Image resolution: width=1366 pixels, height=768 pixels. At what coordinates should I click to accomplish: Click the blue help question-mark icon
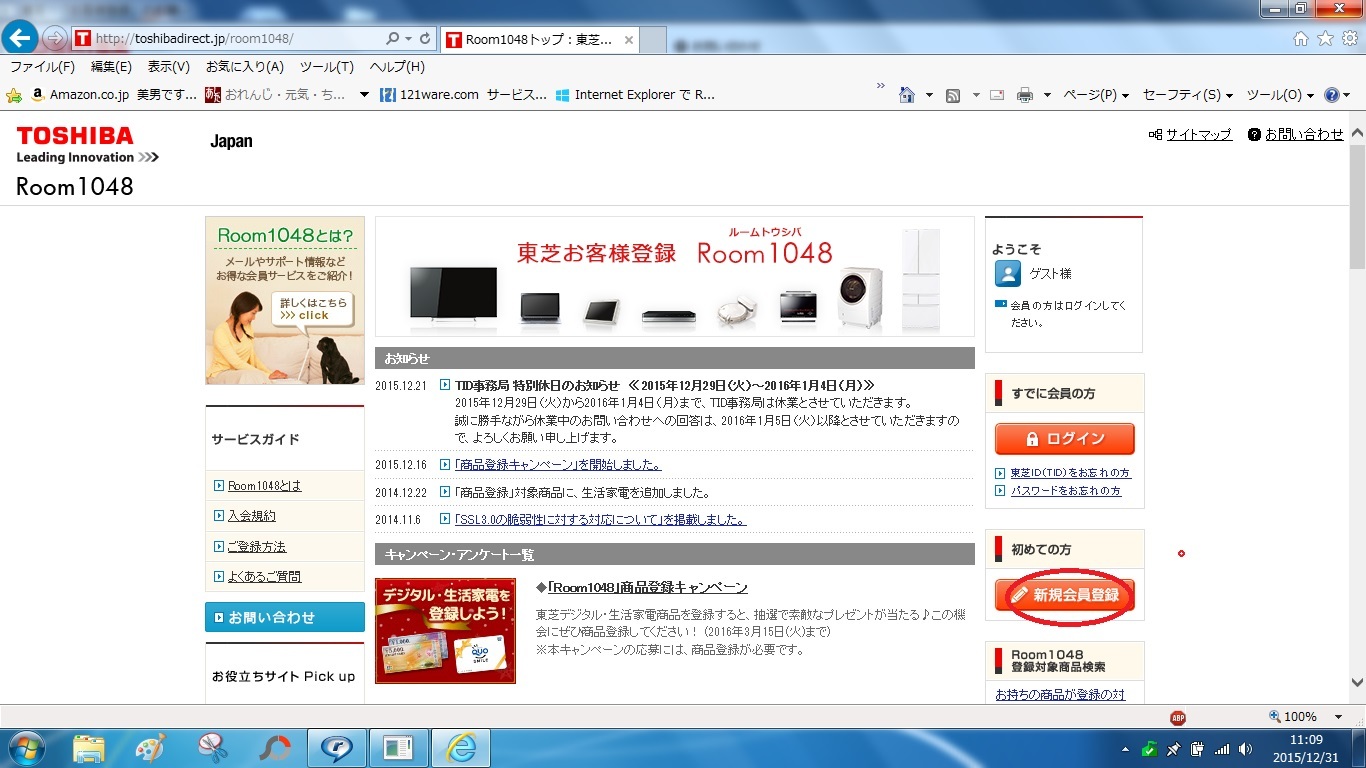coord(1331,95)
